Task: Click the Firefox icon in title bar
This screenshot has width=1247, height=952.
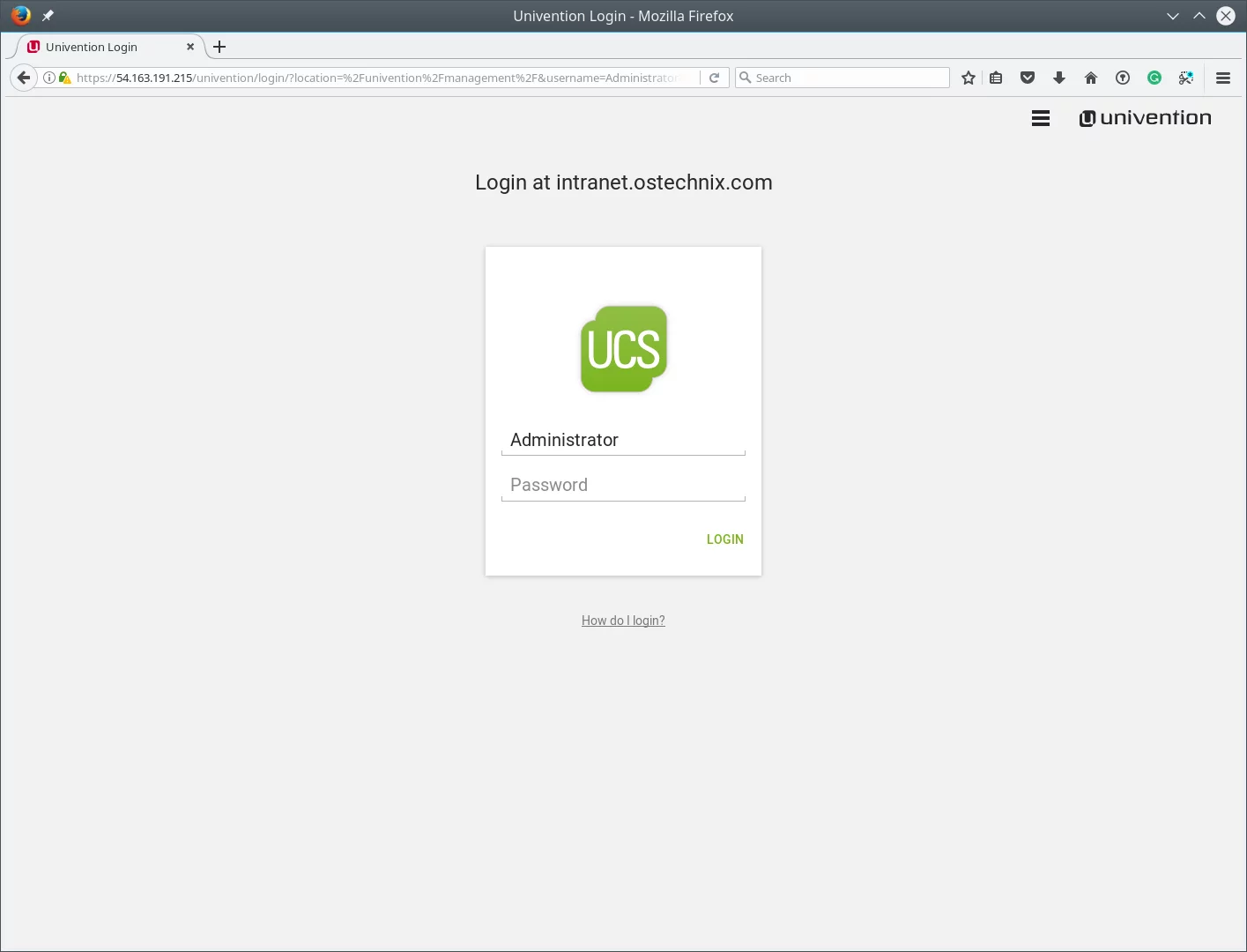Action: coord(21,16)
